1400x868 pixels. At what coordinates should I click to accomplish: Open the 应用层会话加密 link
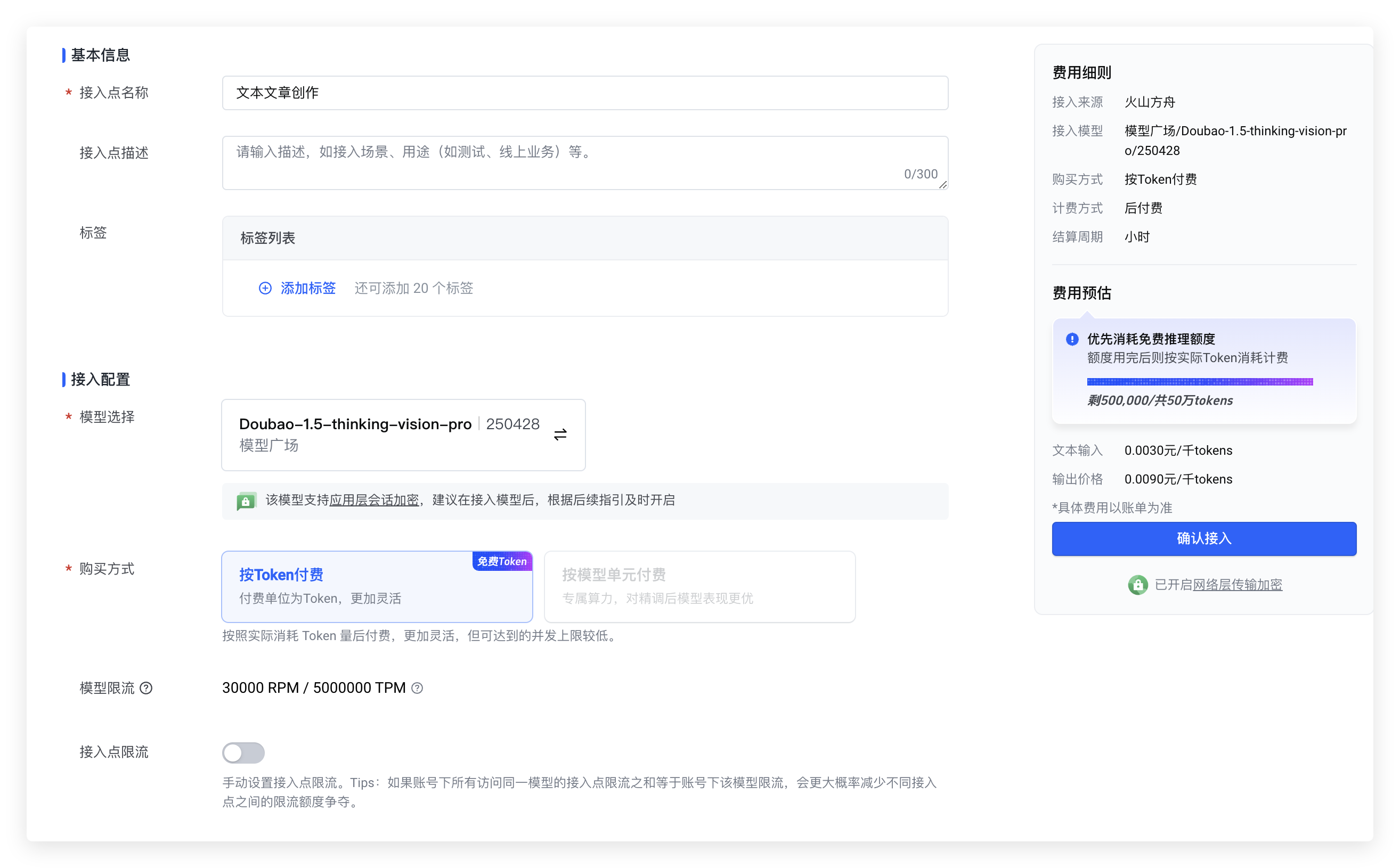[x=374, y=500]
